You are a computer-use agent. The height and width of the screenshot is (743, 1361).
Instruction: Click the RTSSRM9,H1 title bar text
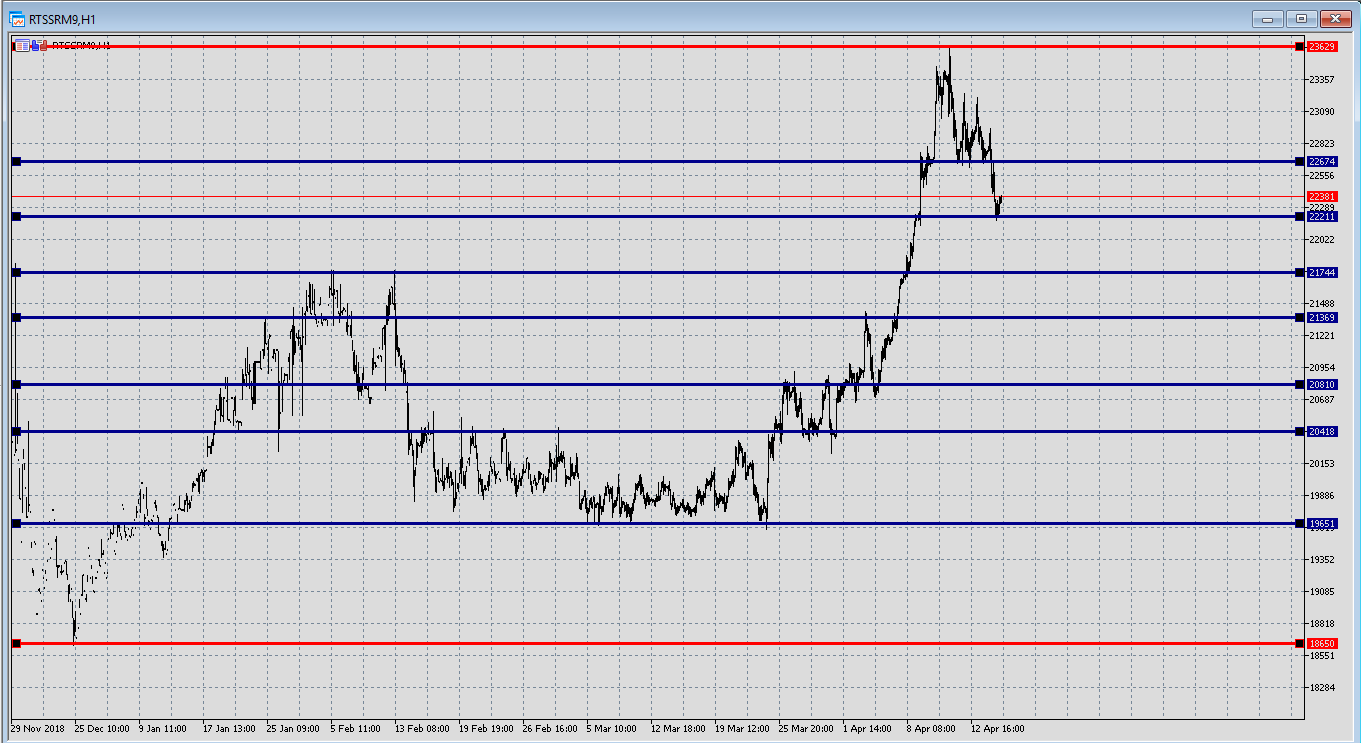(x=61, y=18)
